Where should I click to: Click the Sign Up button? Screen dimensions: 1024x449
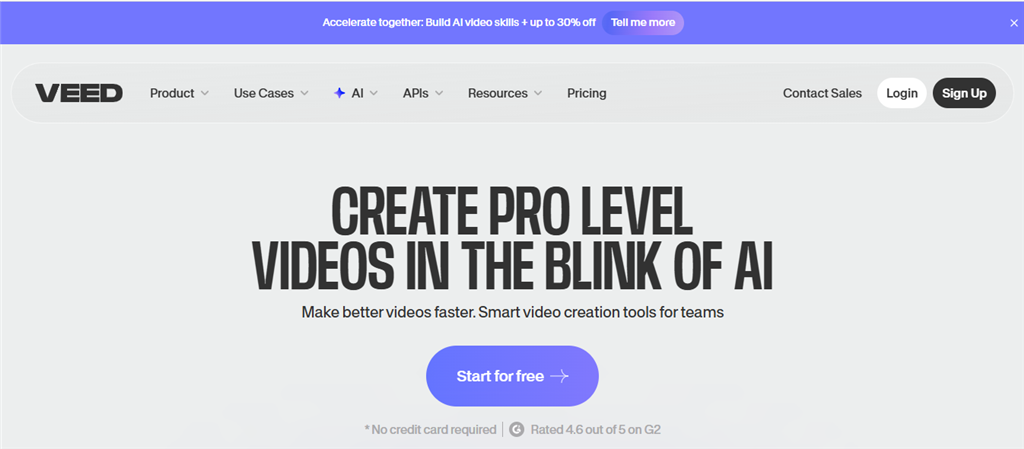click(964, 93)
